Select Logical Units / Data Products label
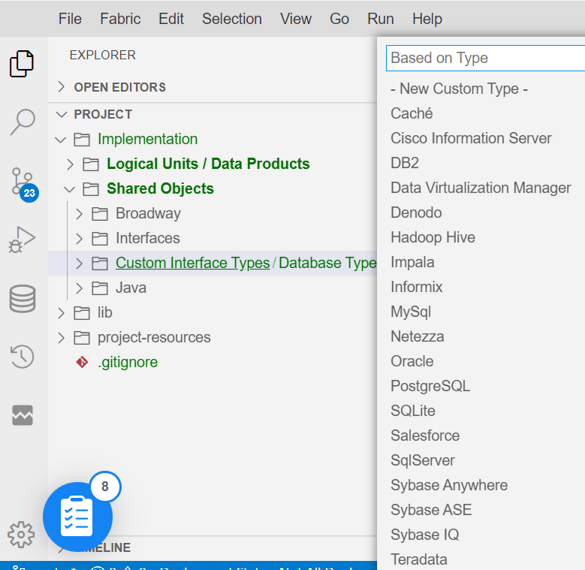 (208, 164)
